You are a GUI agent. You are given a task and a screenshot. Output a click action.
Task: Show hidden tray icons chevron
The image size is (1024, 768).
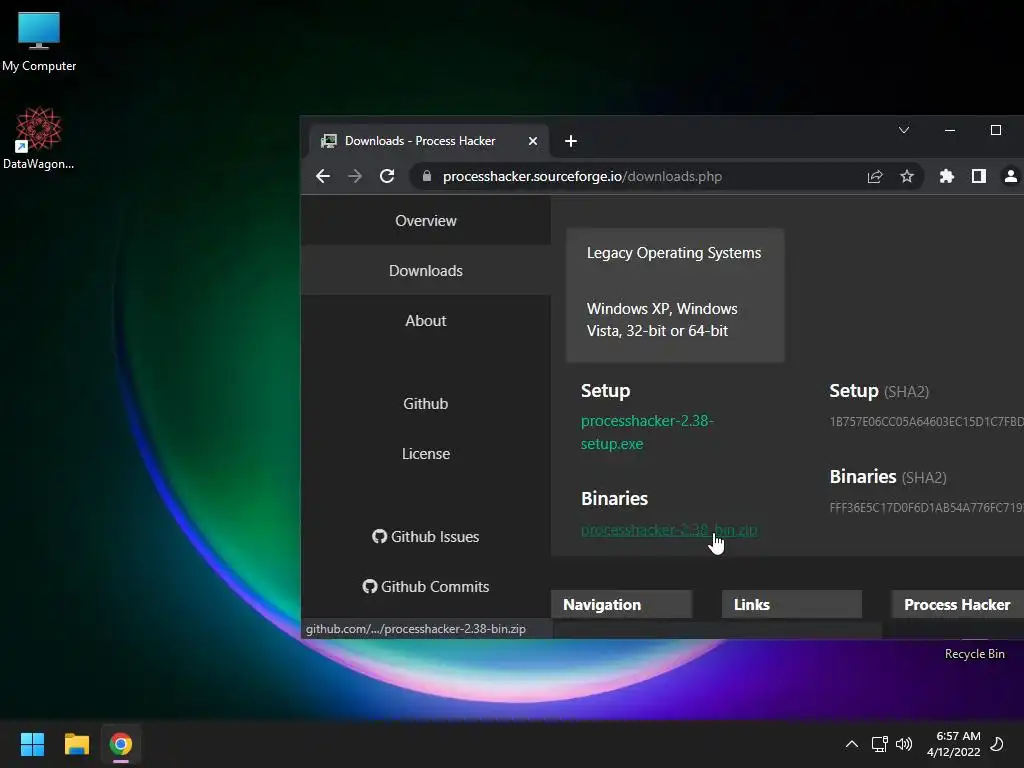[852, 744]
